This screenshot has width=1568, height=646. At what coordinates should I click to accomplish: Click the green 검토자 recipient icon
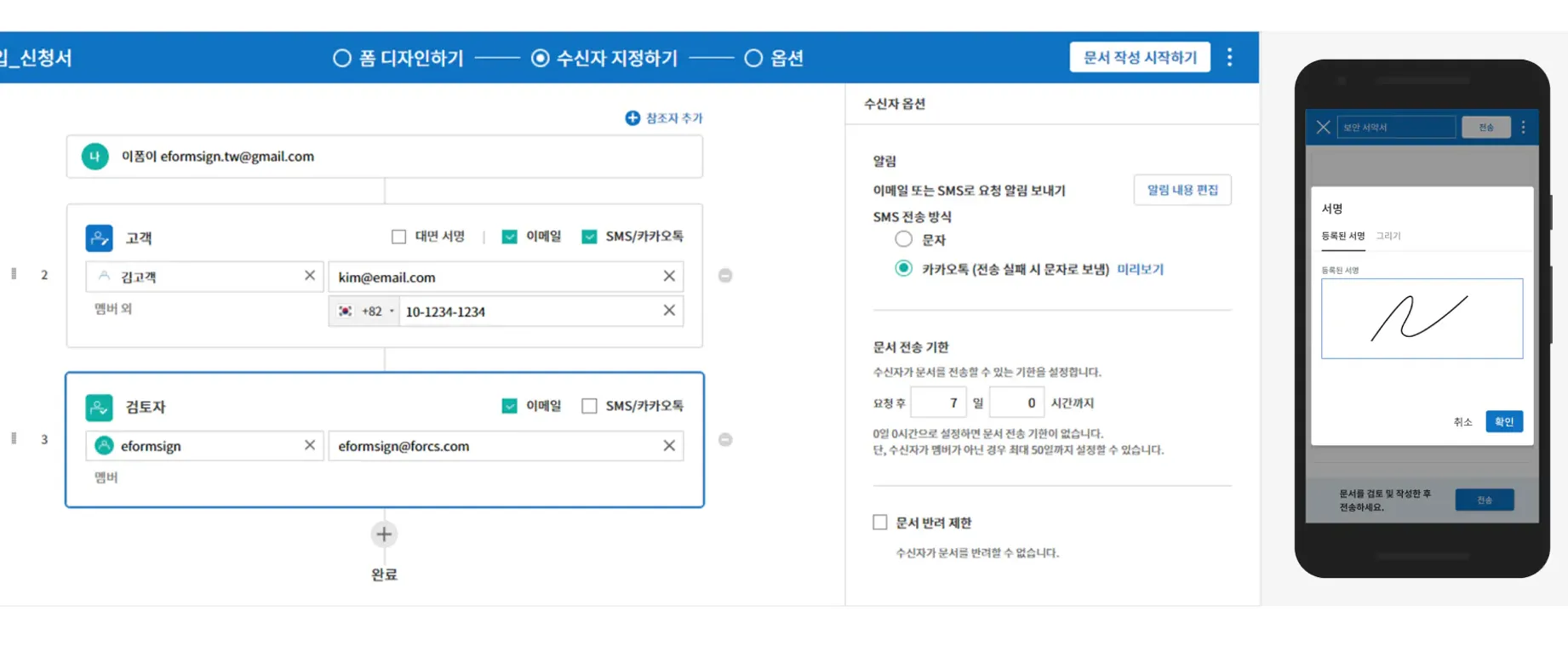100,407
